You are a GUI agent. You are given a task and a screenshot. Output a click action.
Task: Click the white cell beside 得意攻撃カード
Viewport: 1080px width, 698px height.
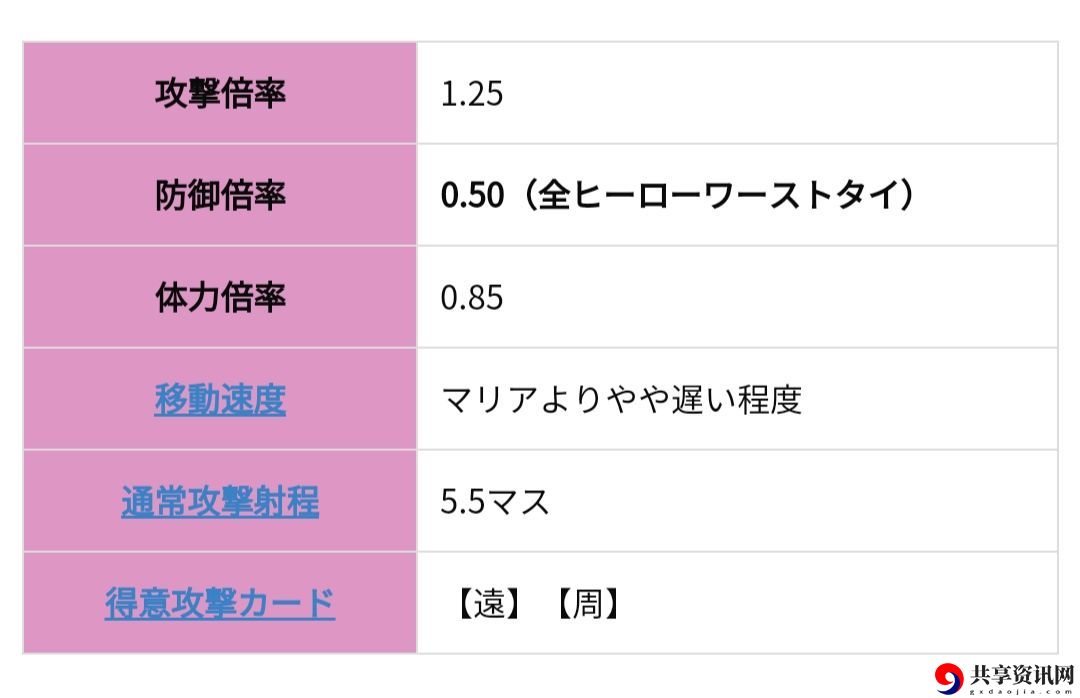737,603
